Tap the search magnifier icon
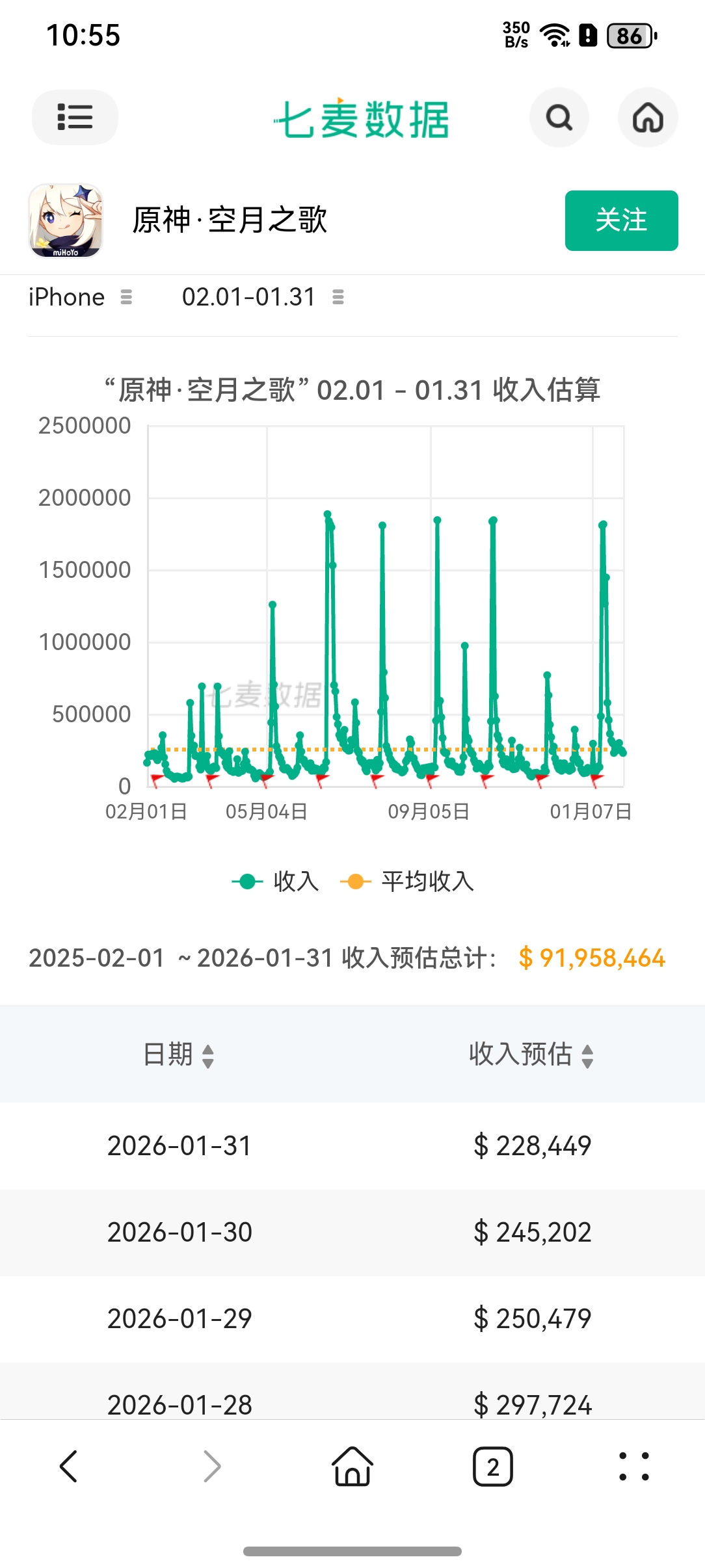 [559, 118]
